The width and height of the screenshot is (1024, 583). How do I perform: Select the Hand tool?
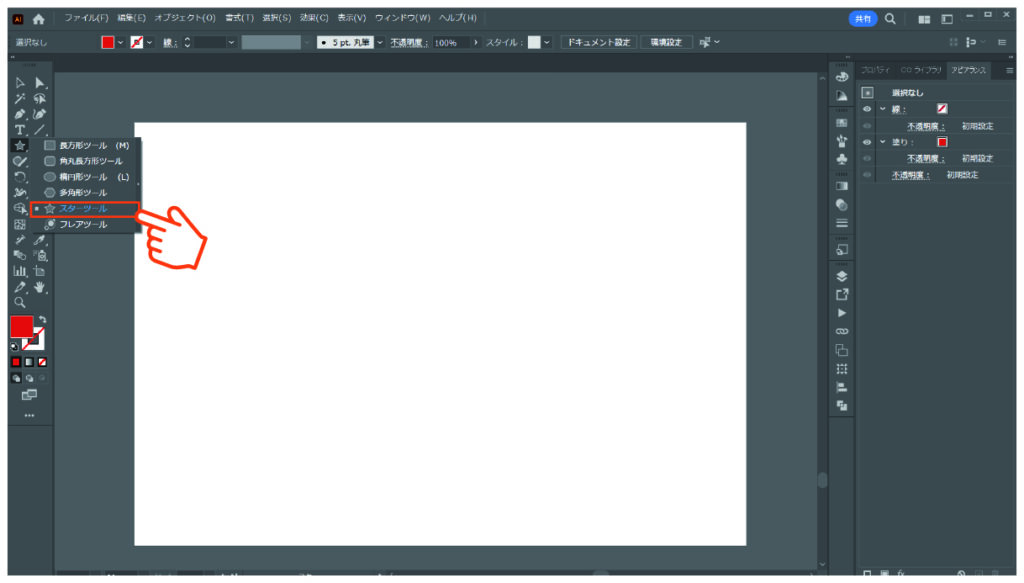[40, 287]
